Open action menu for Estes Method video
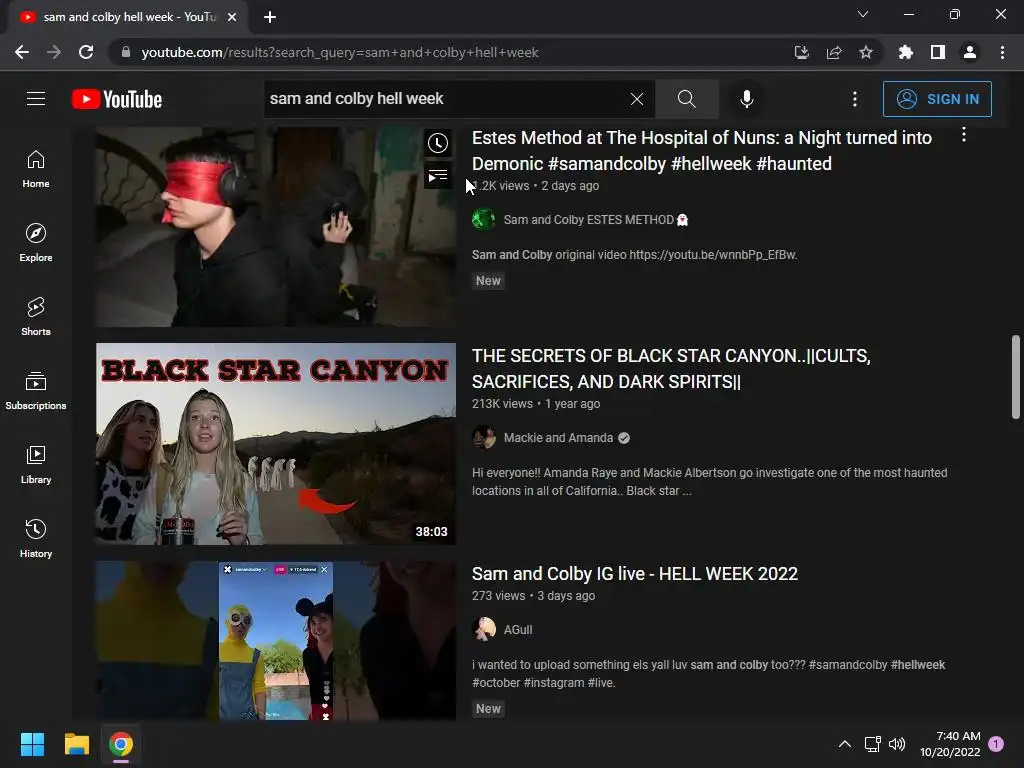Viewport: 1024px width, 768px height. [x=964, y=135]
